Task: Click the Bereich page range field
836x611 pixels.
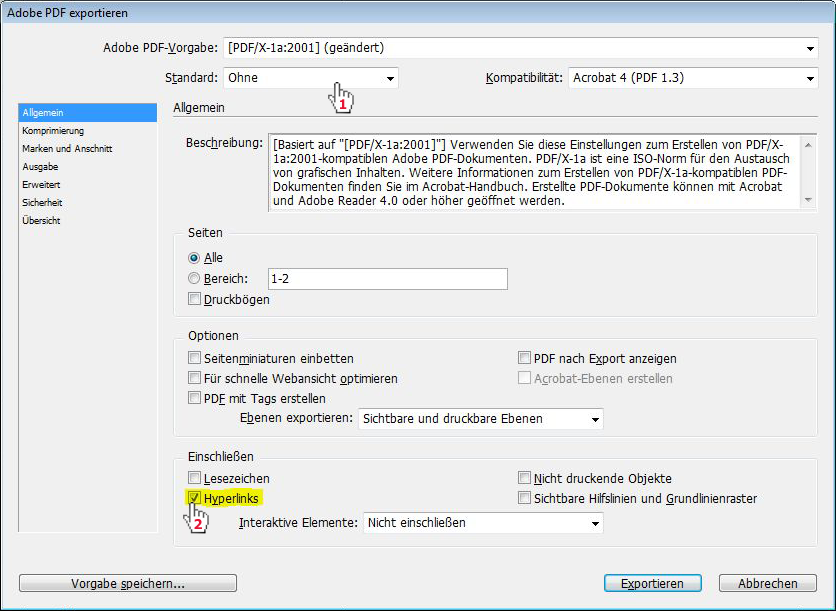Action: (x=388, y=279)
